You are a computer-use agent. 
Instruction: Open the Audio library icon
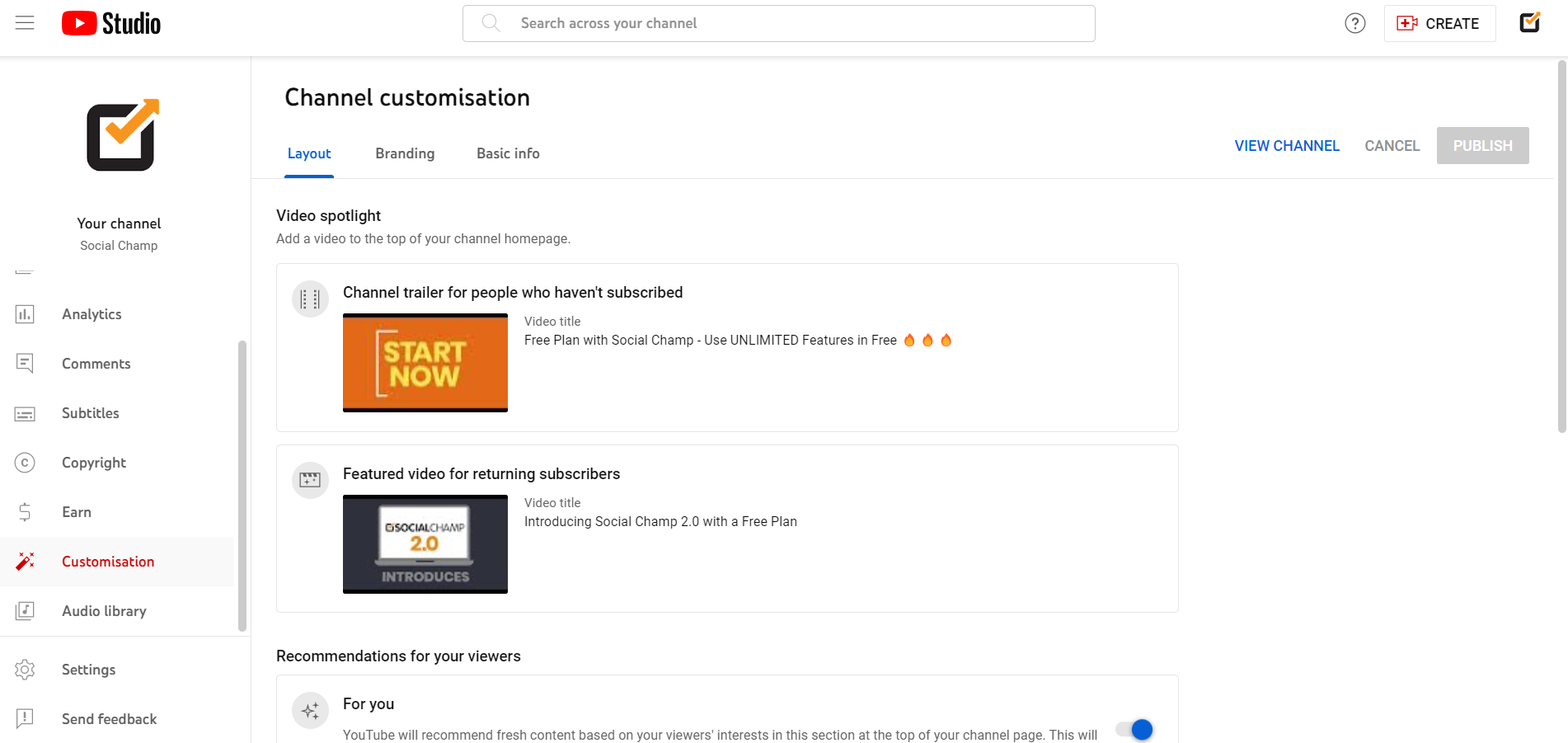25,611
